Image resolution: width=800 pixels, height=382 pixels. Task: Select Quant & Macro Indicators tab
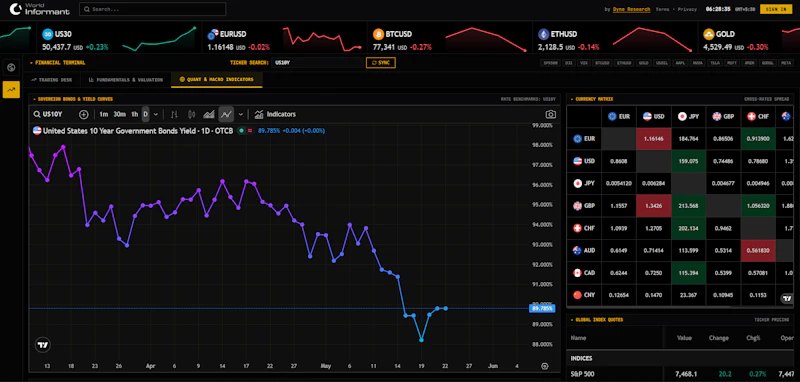(x=216, y=80)
